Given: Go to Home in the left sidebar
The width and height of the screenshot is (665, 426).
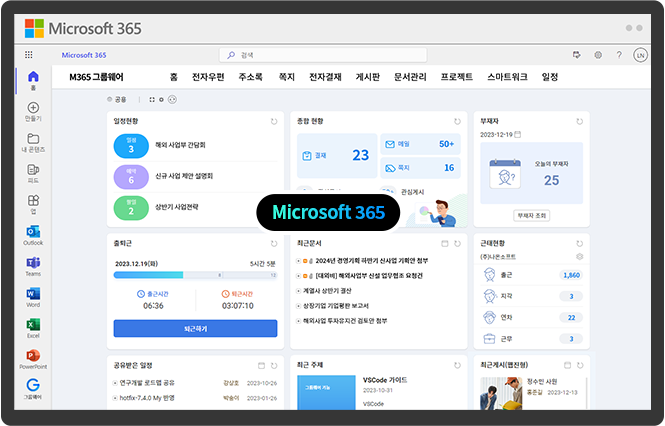Looking at the screenshot, I should [33, 81].
